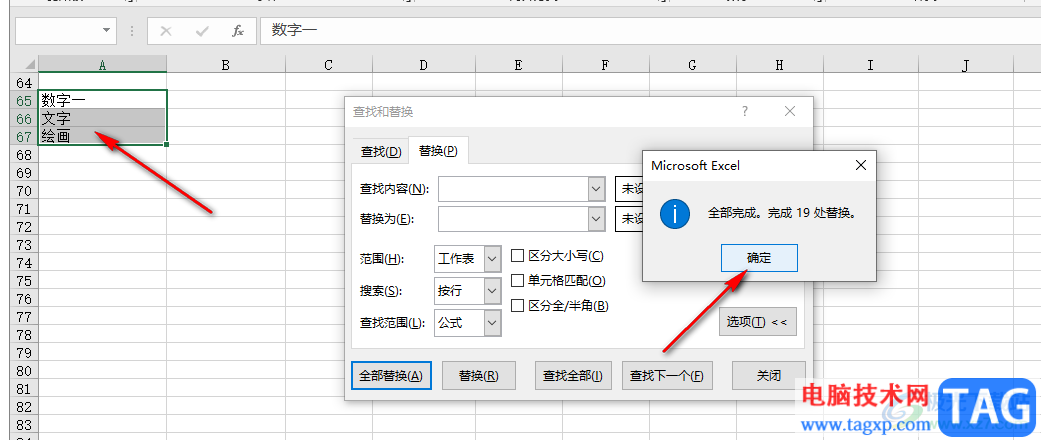Image resolution: width=1041 pixels, height=440 pixels.
Task: Close the Find and Replace dialog with X
Action: [789, 111]
